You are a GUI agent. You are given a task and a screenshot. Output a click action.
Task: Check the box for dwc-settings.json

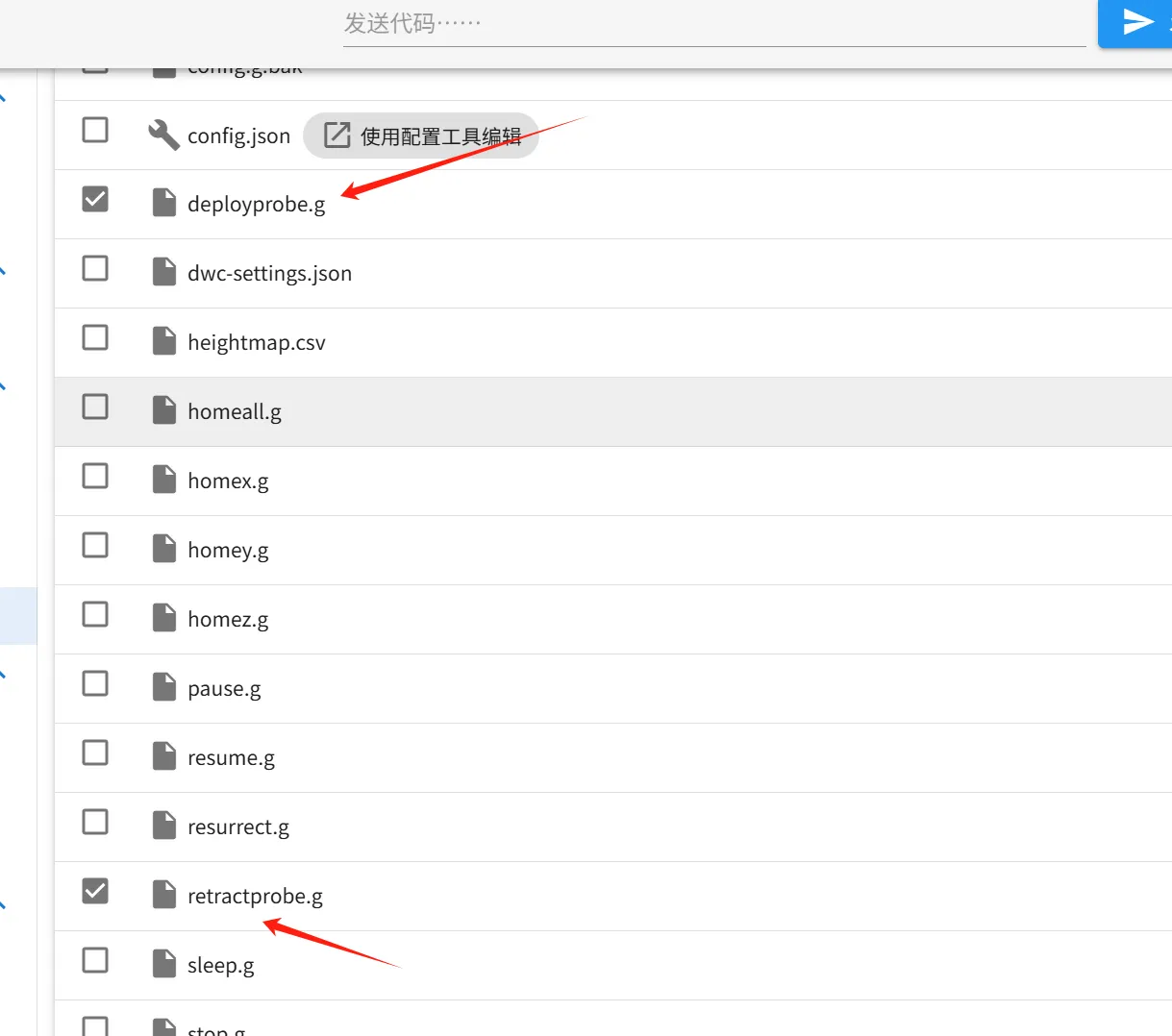(x=95, y=268)
